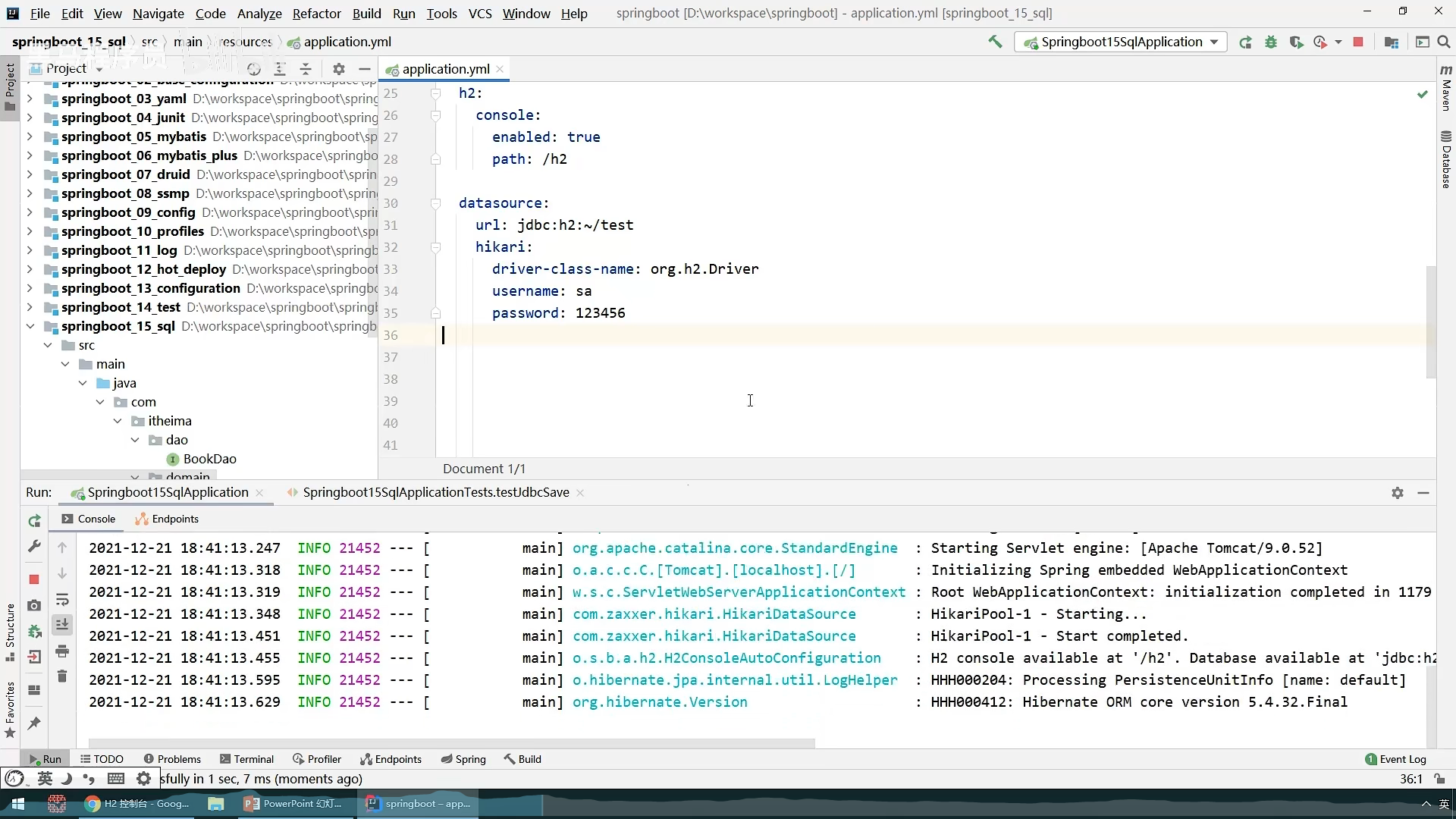
Task: Toggle soft-wrap in the console
Action: coord(62,600)
